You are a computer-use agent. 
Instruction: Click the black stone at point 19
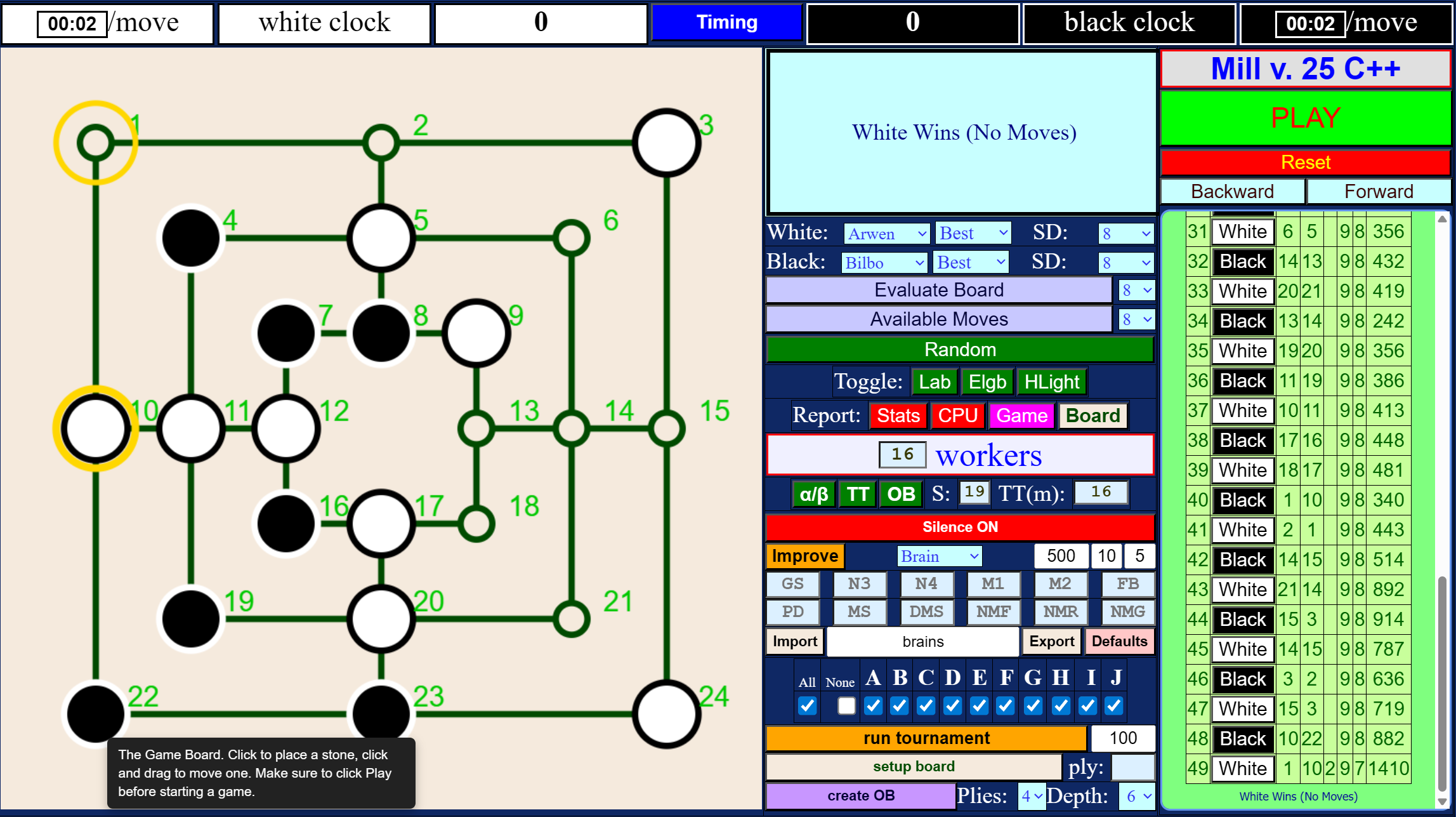[191, 618]
